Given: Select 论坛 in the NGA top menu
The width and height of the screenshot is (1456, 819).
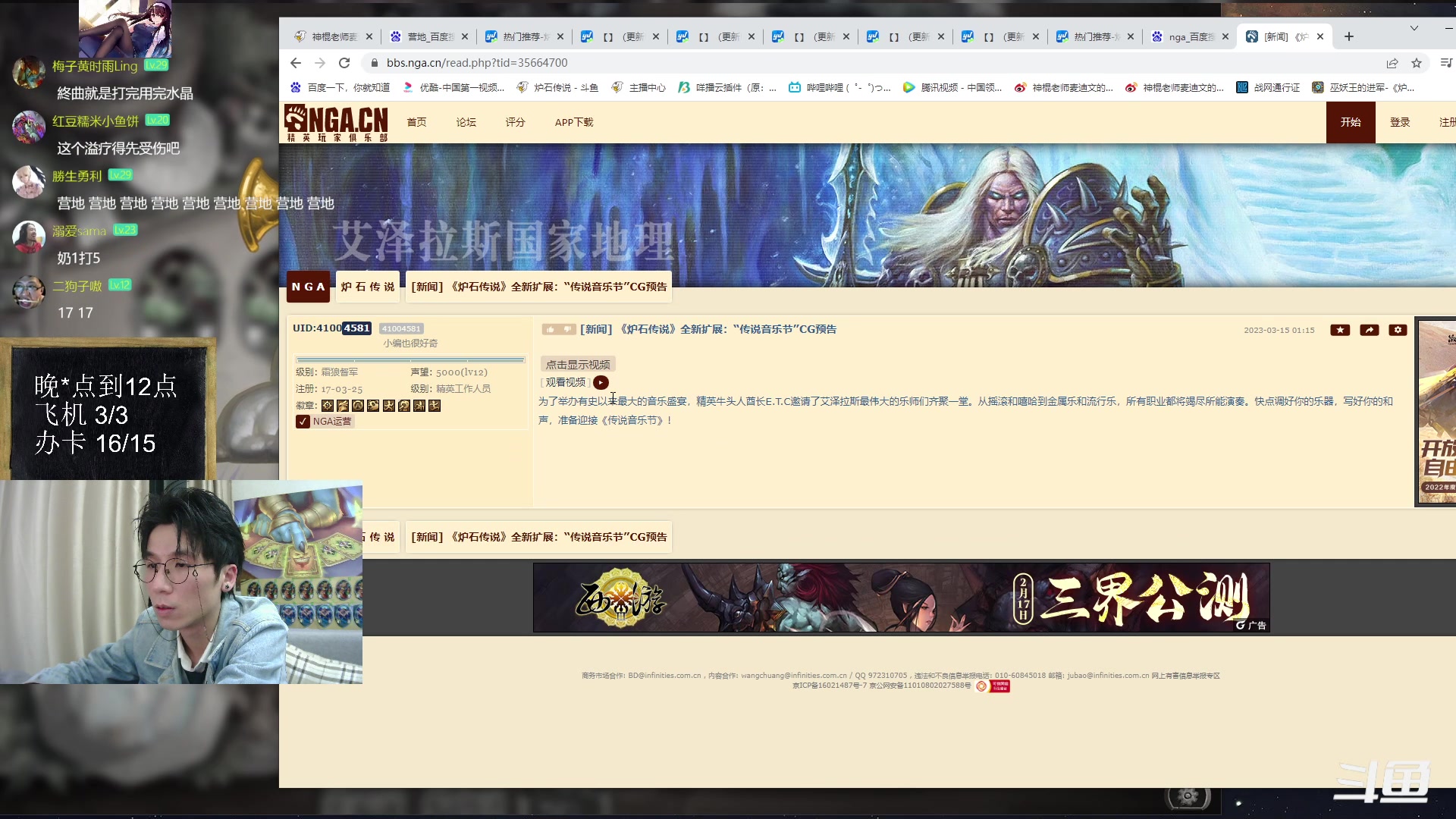Looking at the screenshot, I should 466,122.
